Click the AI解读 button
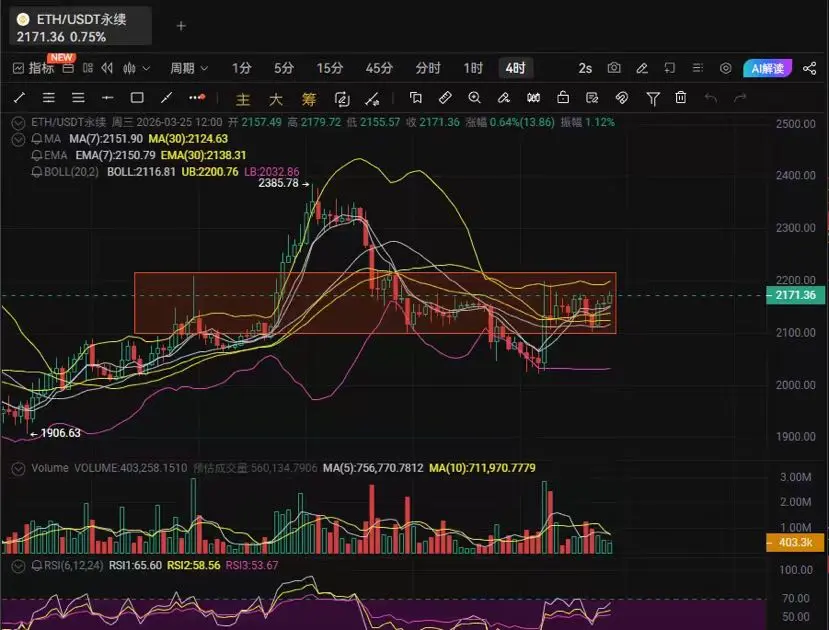Image resolution: width=829 pixels, height=630 pixels. point(768,68)
